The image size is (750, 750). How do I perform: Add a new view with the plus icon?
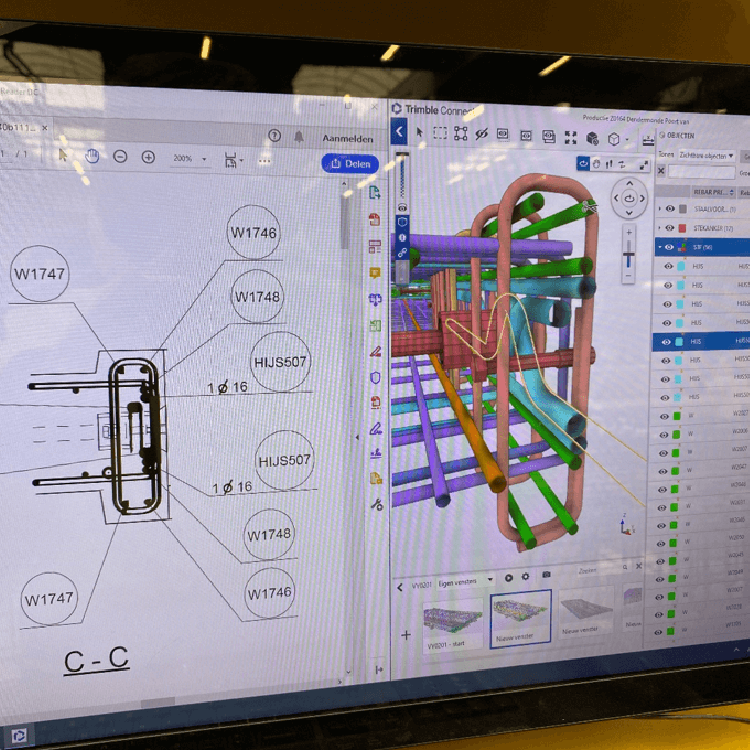(406, 635)
